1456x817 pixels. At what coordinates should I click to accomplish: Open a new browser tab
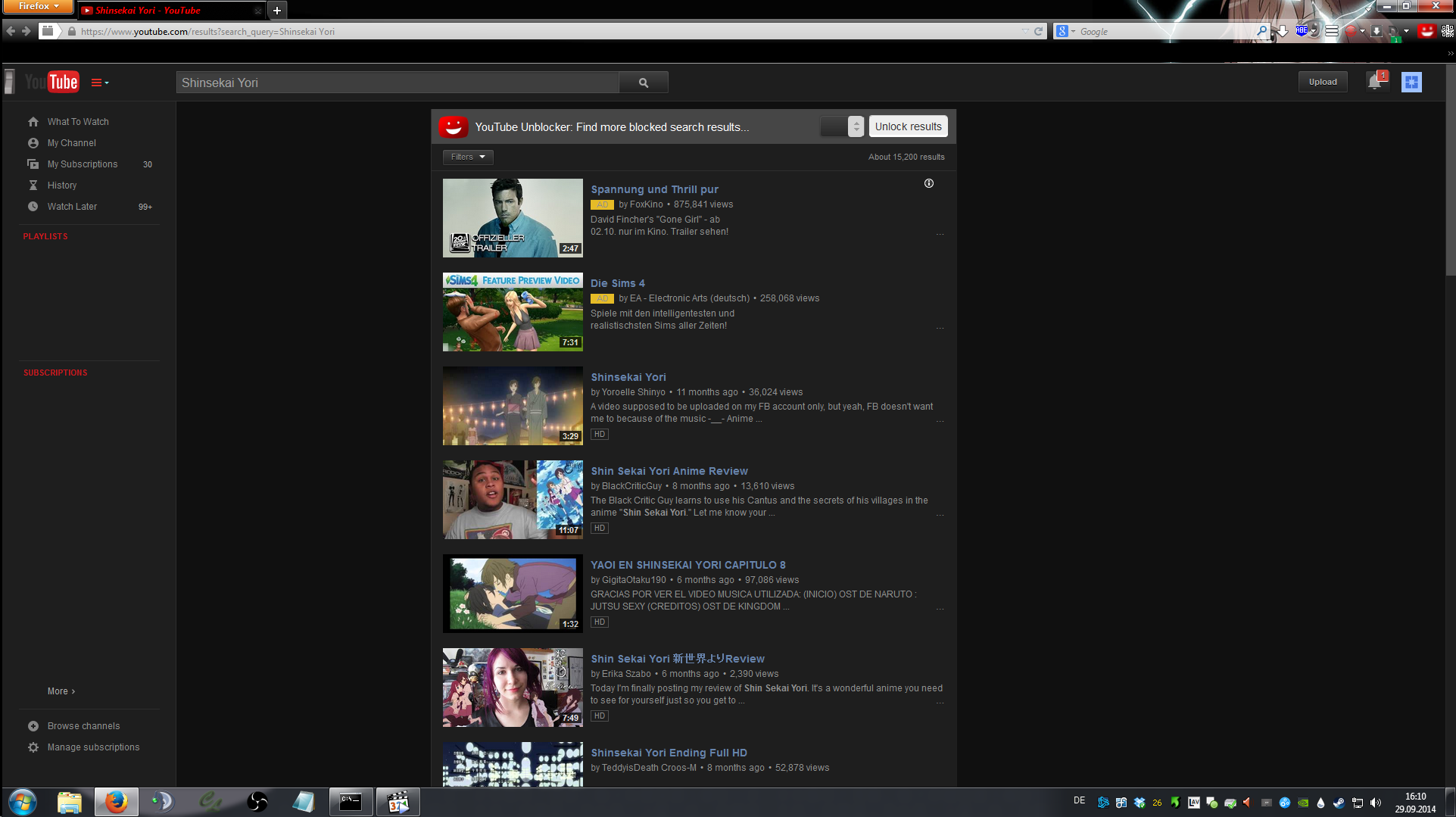coord(277,11)
